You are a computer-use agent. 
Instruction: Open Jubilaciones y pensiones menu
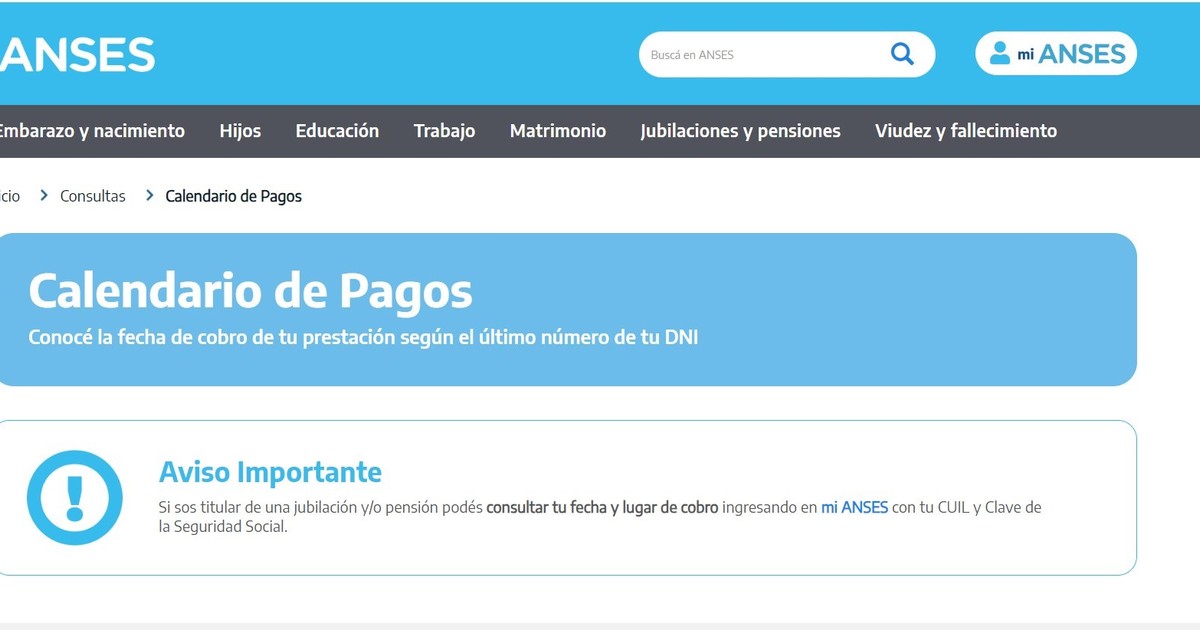click(740, 131)
